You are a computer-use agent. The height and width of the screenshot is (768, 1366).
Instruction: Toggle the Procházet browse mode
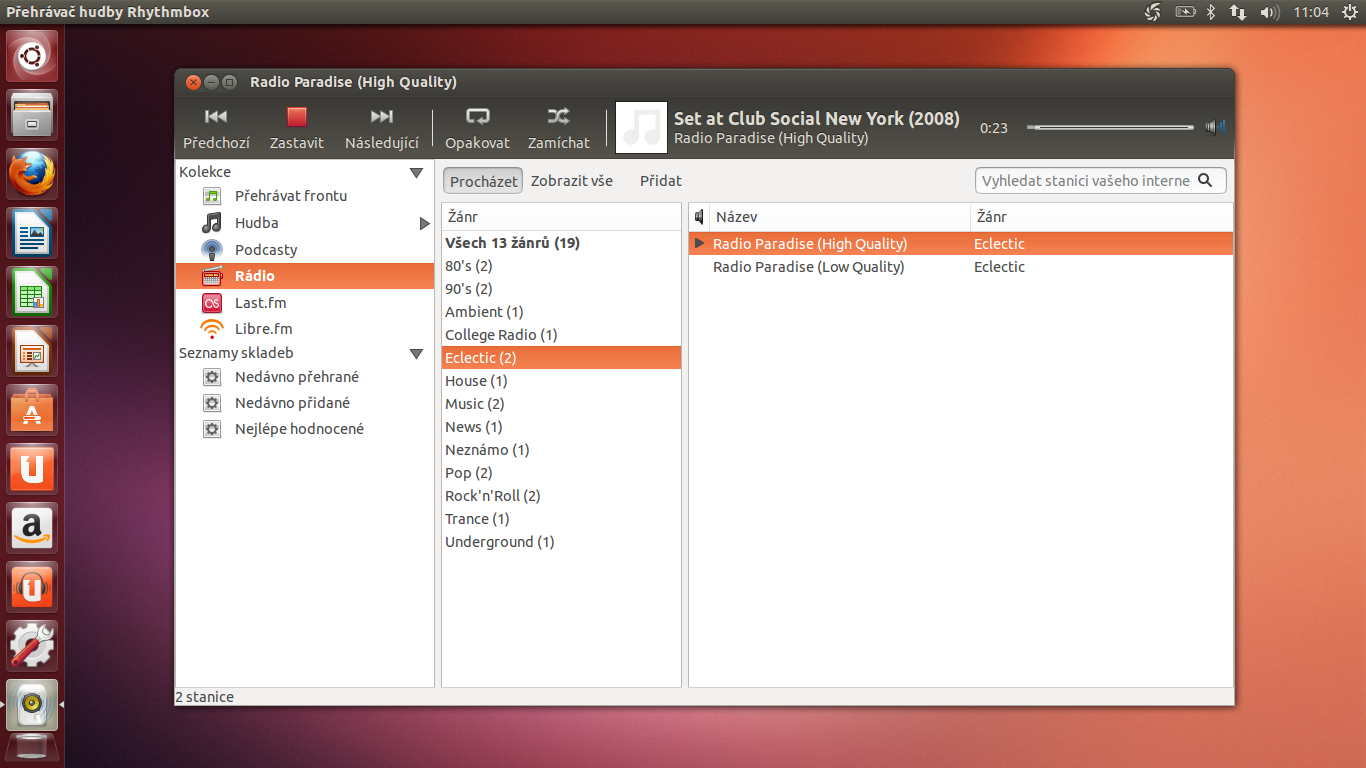(482, 180)
